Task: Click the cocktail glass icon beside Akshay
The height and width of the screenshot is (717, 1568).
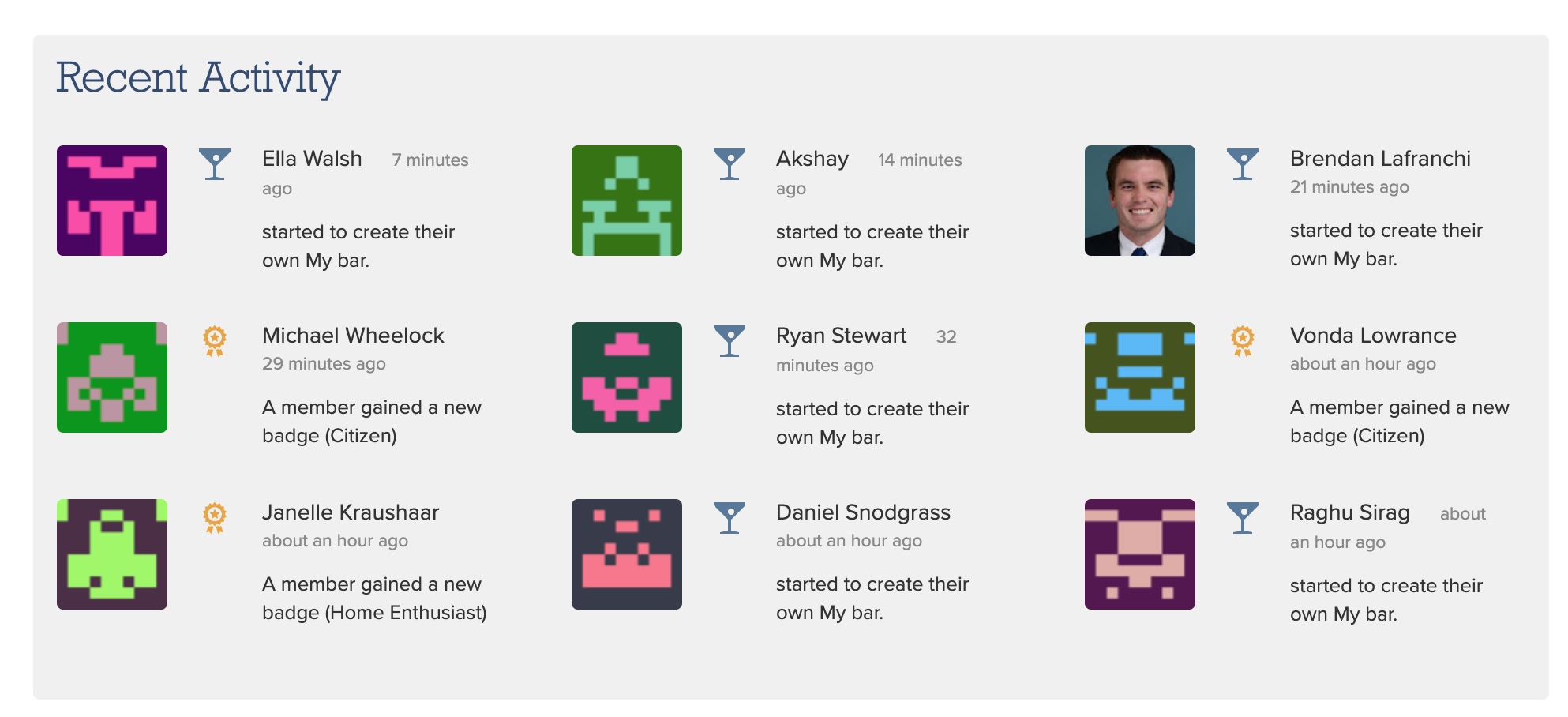Action: pyautogui.click(x=730, y=164)
